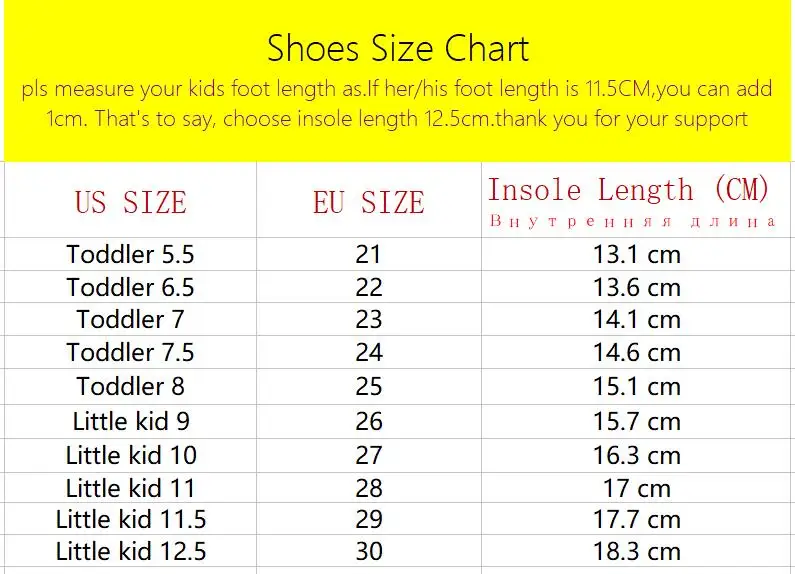Click EU size 30 cell
The image size is (795, 574).
point(369,551)
